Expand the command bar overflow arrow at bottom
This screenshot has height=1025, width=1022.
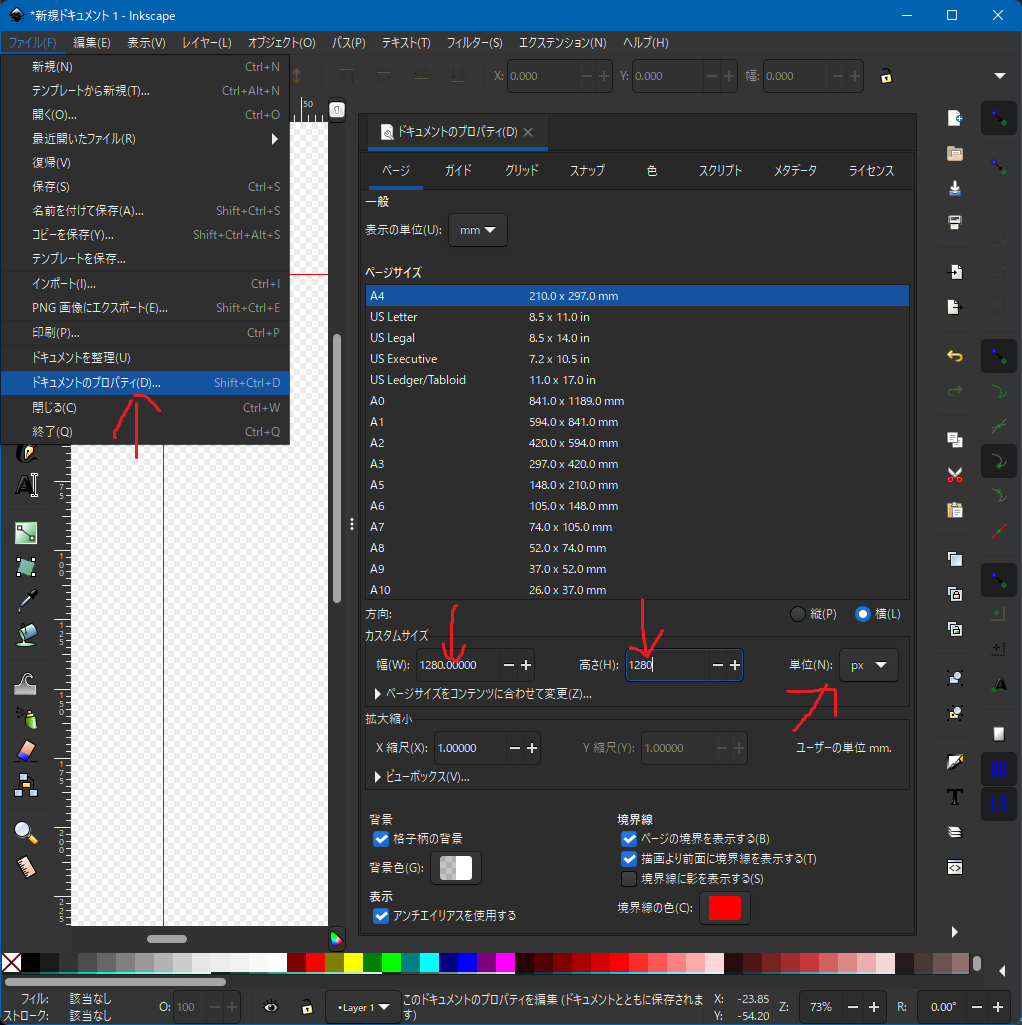[x=955, y=932]
